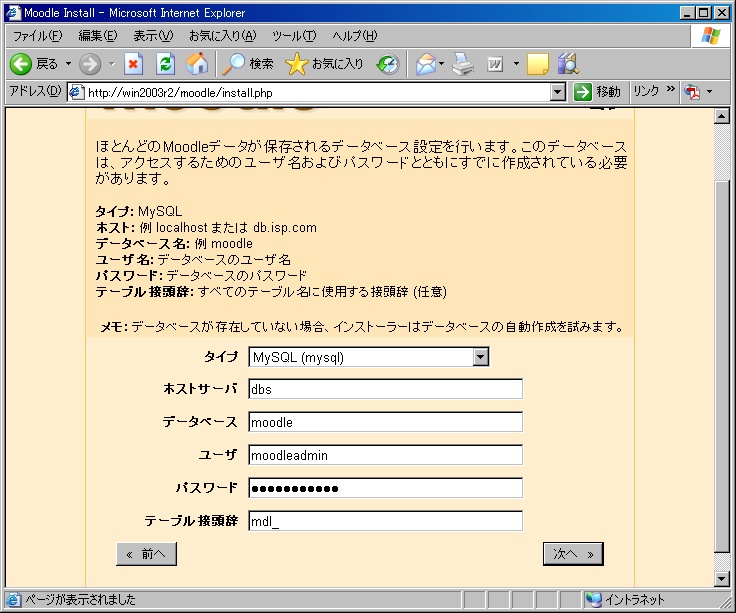Click the vertical scrollbar down arrow

[x=722, y=579]
